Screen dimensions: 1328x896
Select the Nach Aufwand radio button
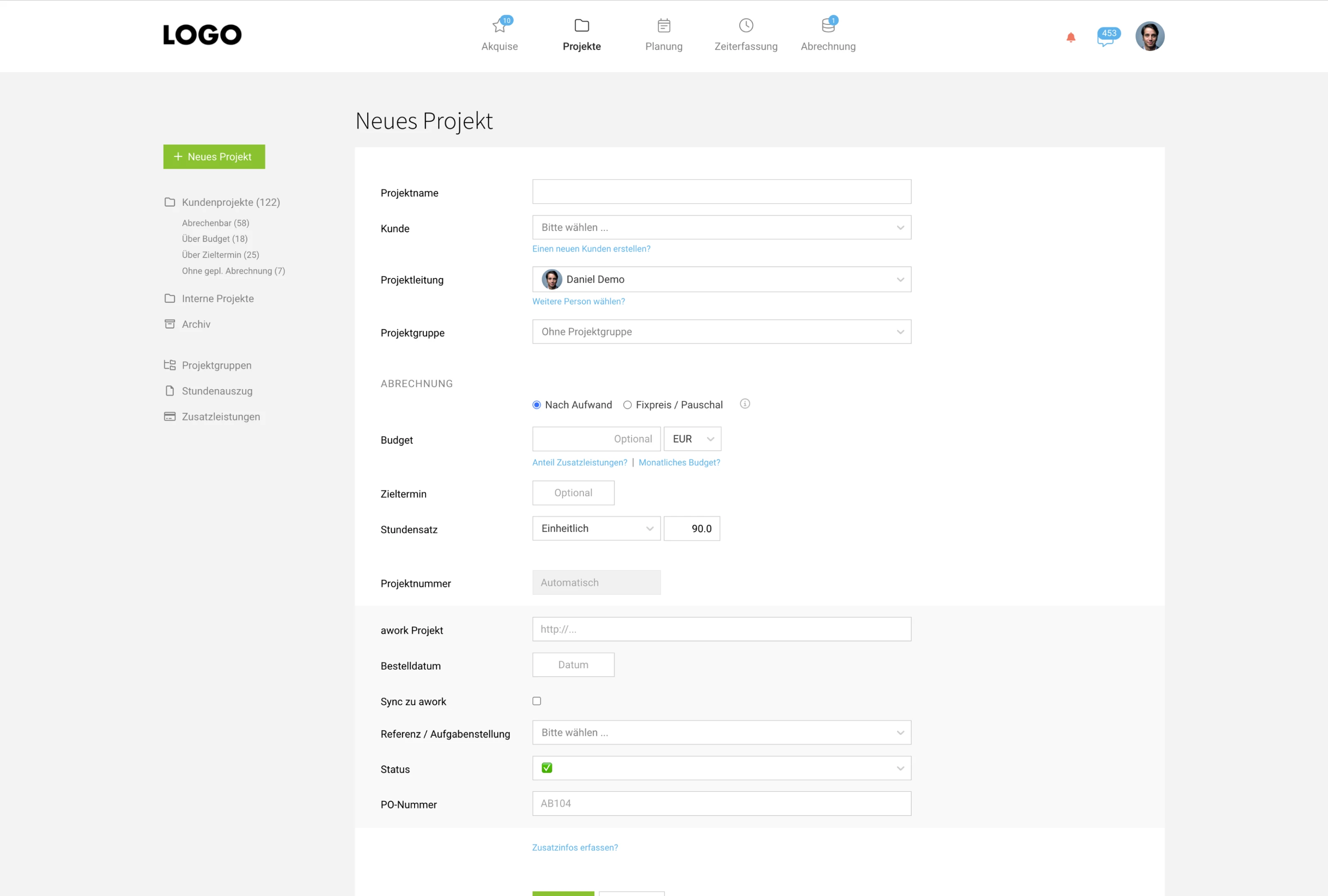click(x=537, y=405)
